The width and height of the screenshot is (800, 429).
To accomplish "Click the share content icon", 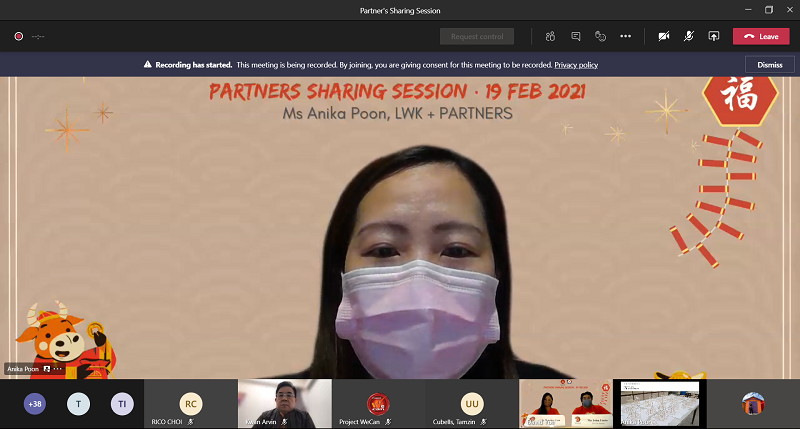I will click(x=714, y=36).
